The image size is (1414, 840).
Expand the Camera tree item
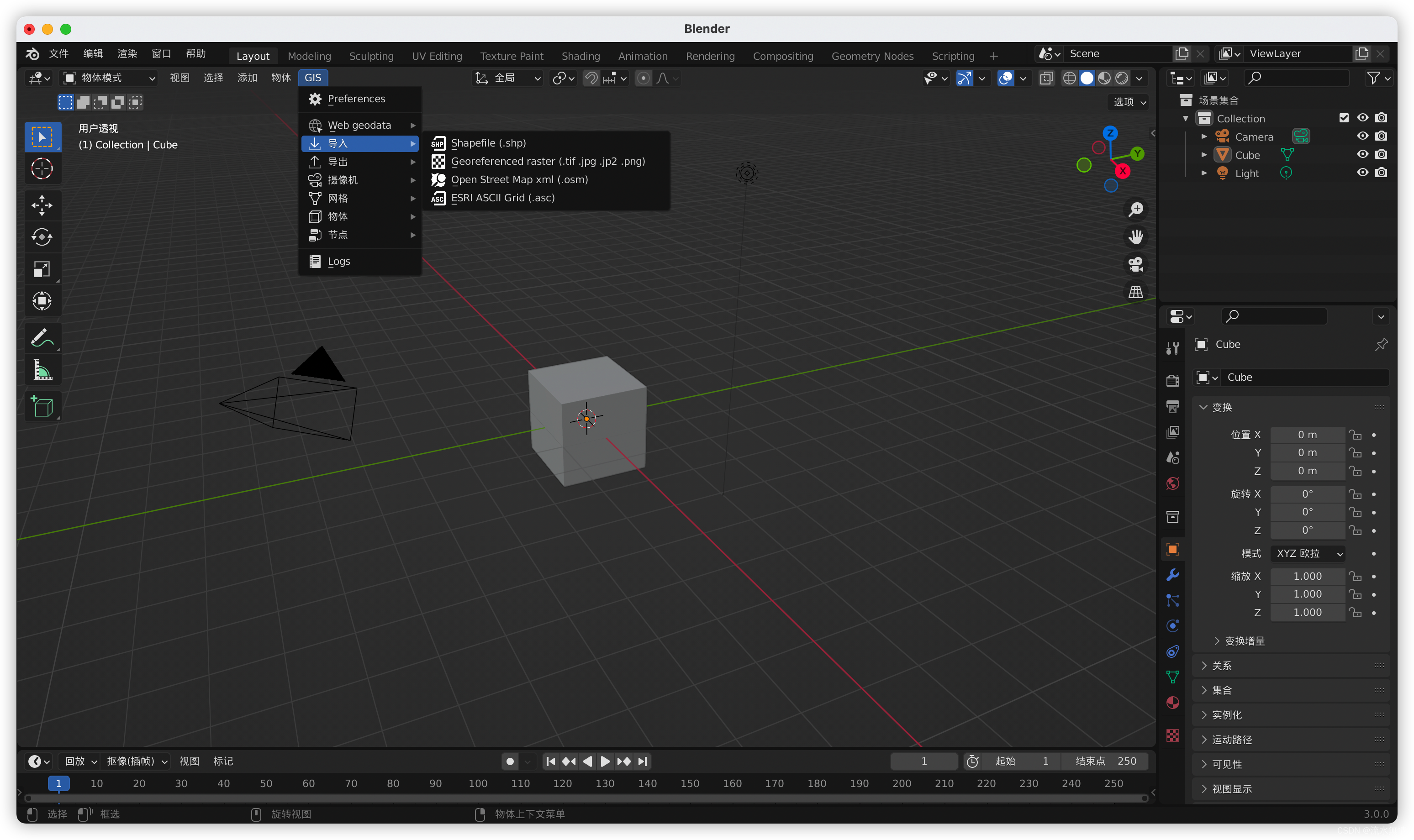1204,136
